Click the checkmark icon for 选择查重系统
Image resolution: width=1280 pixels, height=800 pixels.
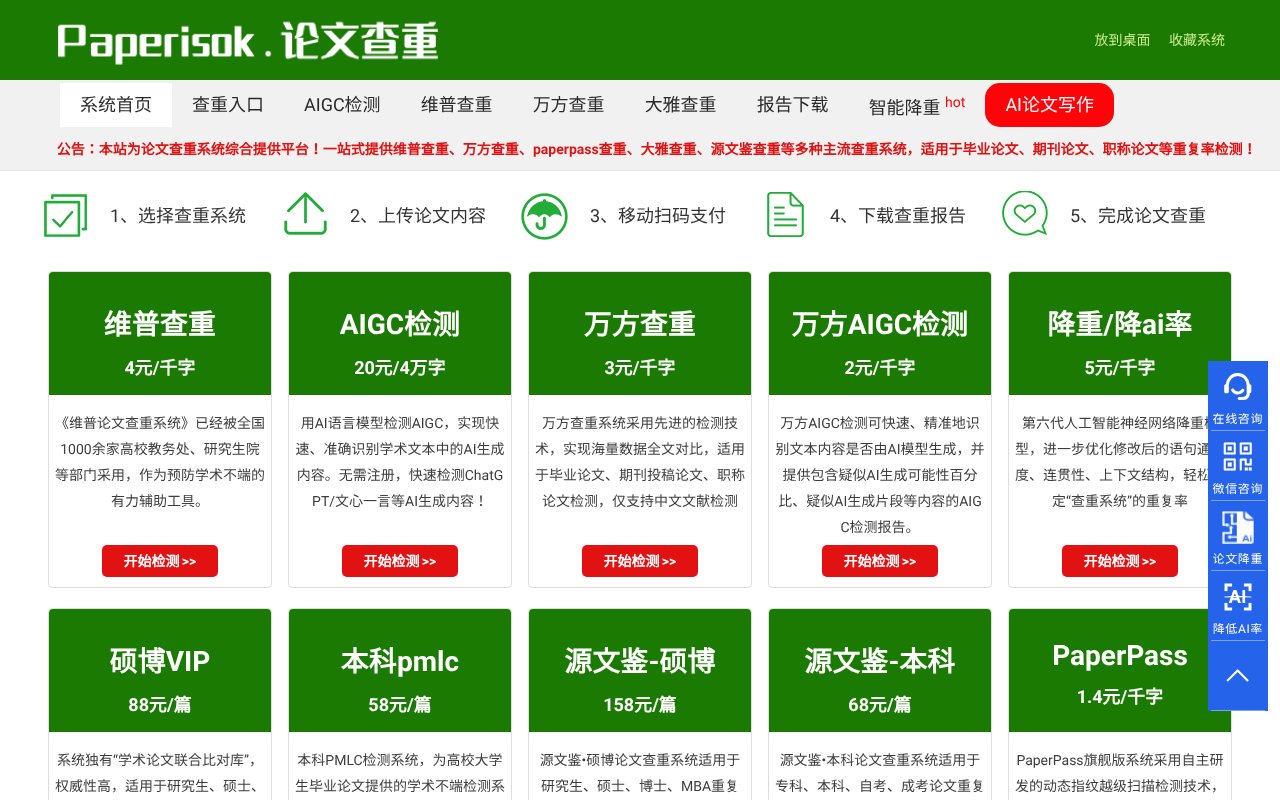64,213
